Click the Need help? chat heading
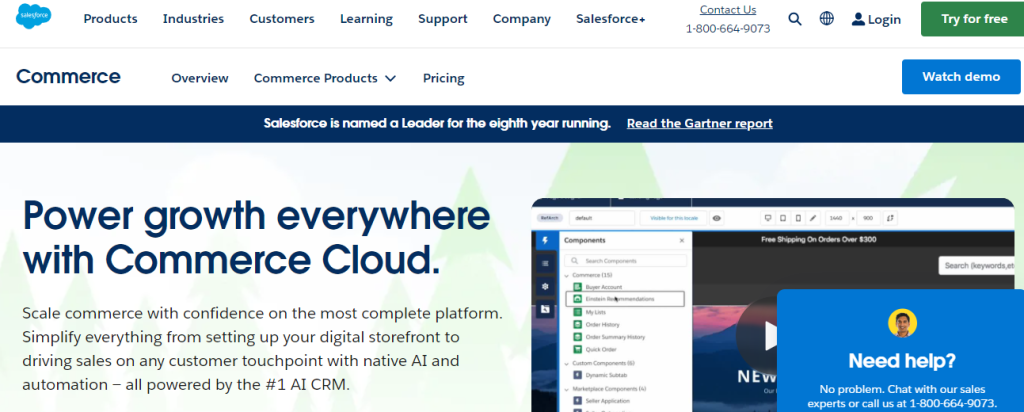This screenshot has width=1024, height=412. pos(902,360)
